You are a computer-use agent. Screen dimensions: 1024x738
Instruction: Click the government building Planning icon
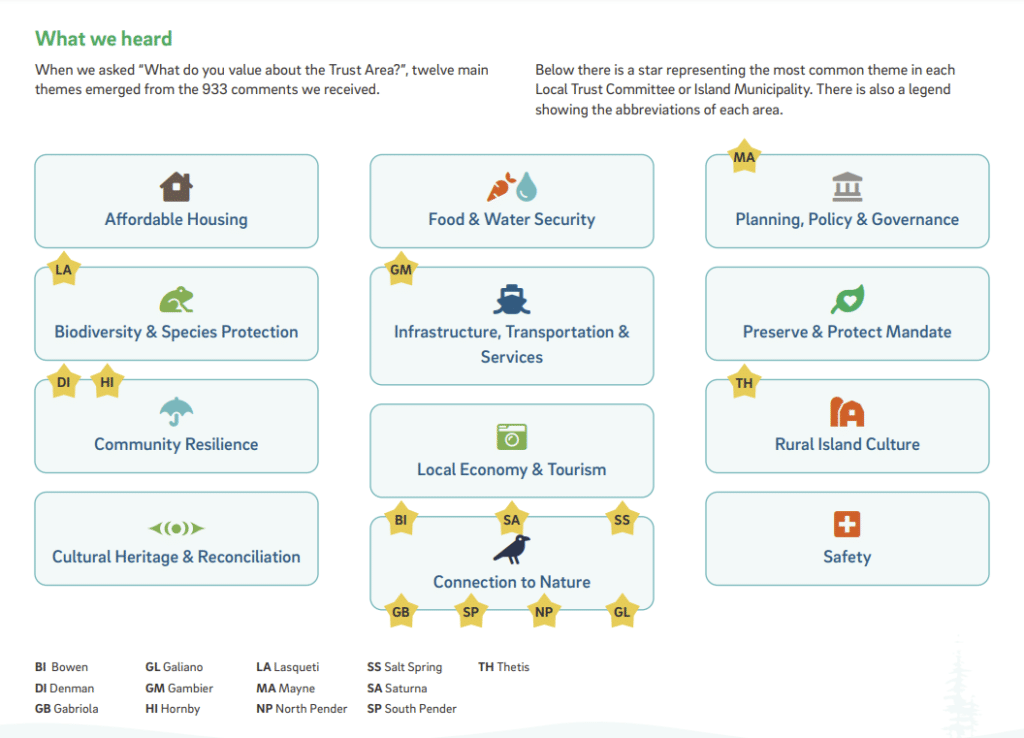(847, 187)
